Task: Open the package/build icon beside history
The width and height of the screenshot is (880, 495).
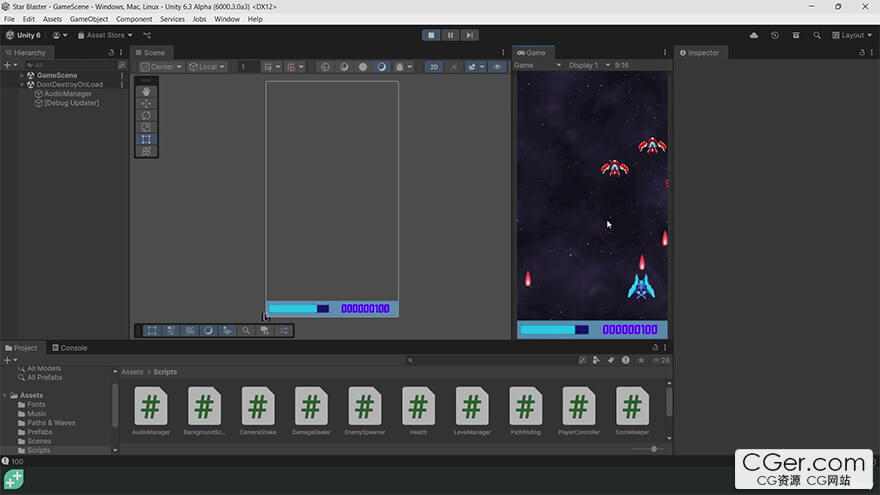Action: pos(796,35)
